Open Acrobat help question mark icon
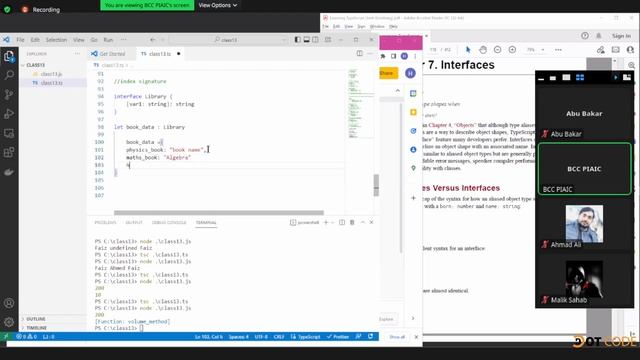Image resolution: width=640 pixels, height=360 pixels. point(585,36)
